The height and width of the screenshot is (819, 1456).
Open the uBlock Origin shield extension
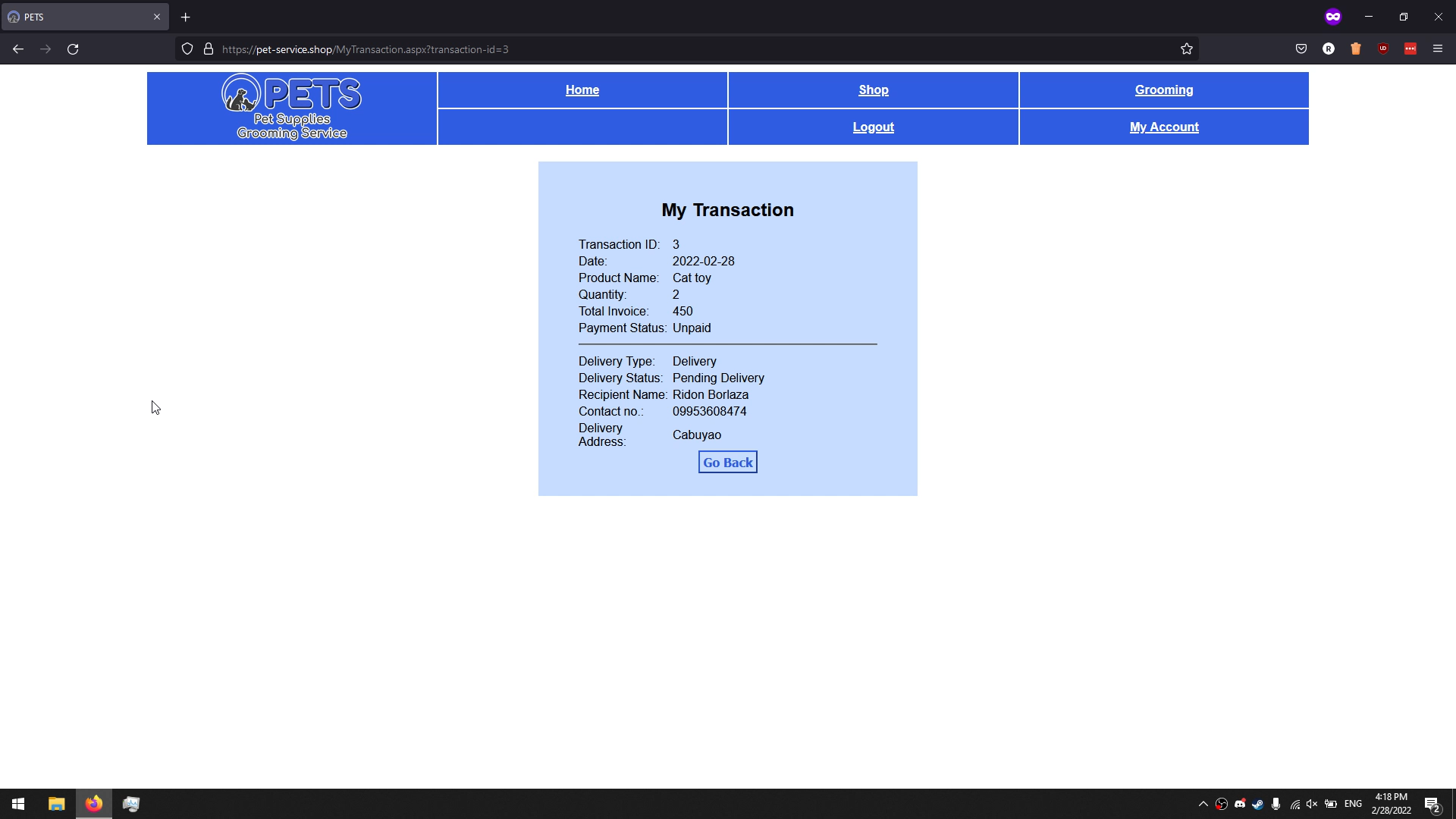1383,49
